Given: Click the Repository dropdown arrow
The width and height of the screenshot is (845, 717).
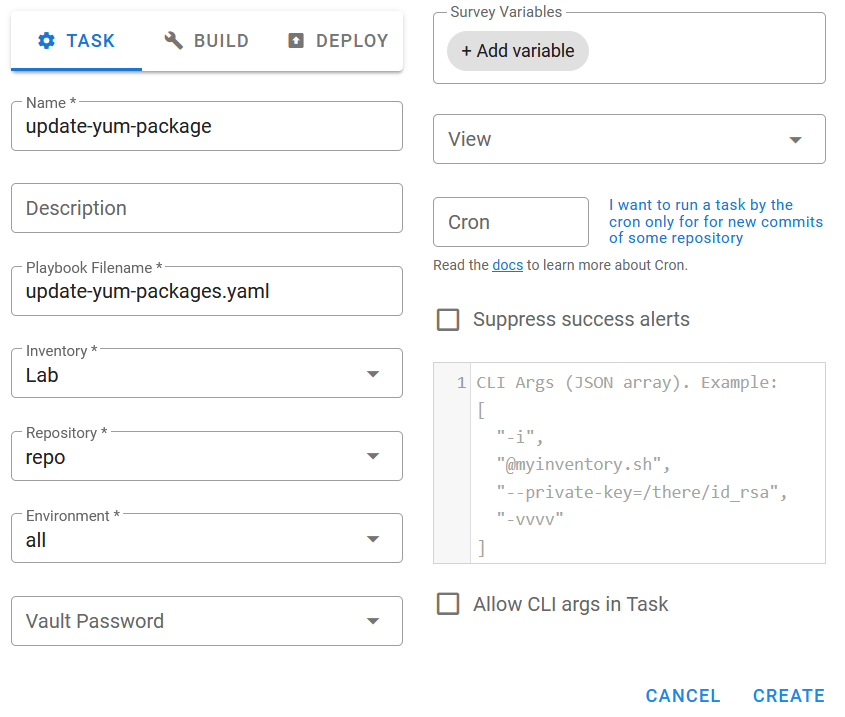Looking at the screenshot, I should pyautogui.click(x=373, y=457).
